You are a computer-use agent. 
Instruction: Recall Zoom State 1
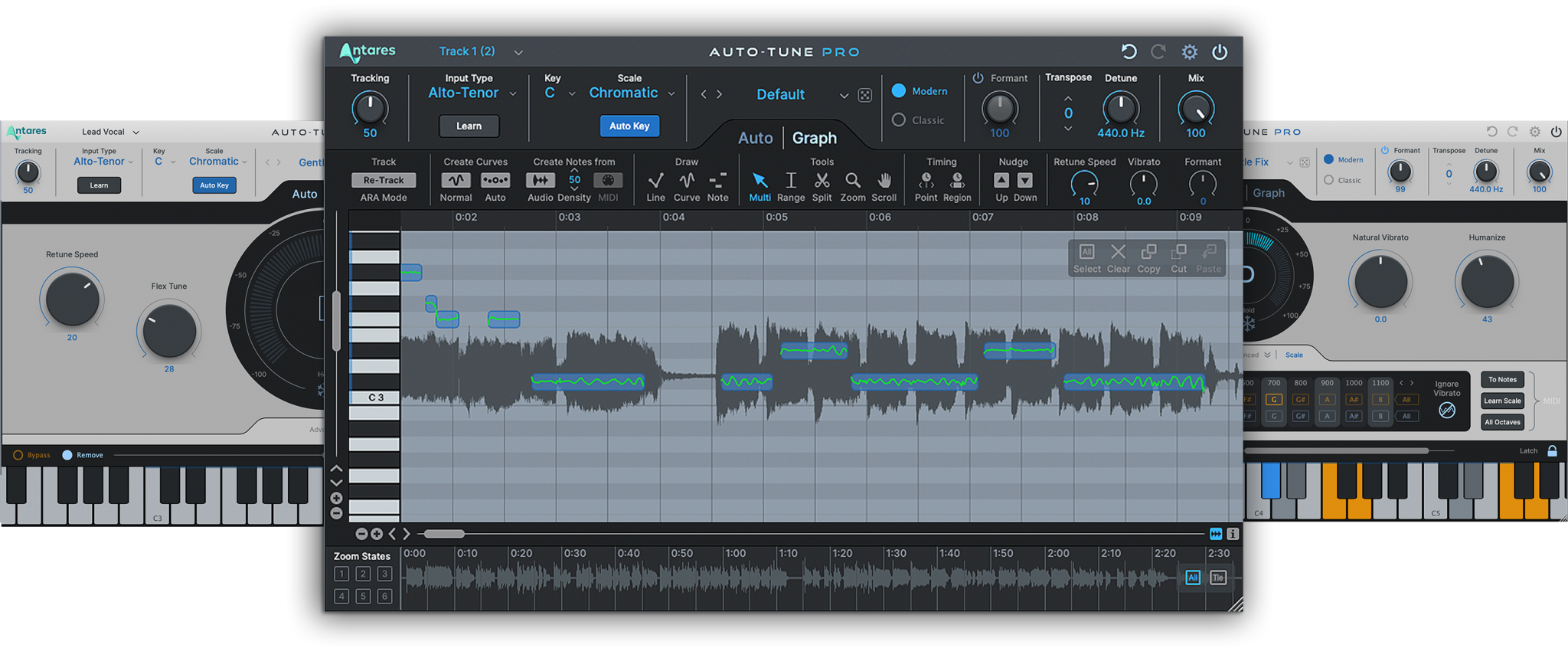coord(341,574)
